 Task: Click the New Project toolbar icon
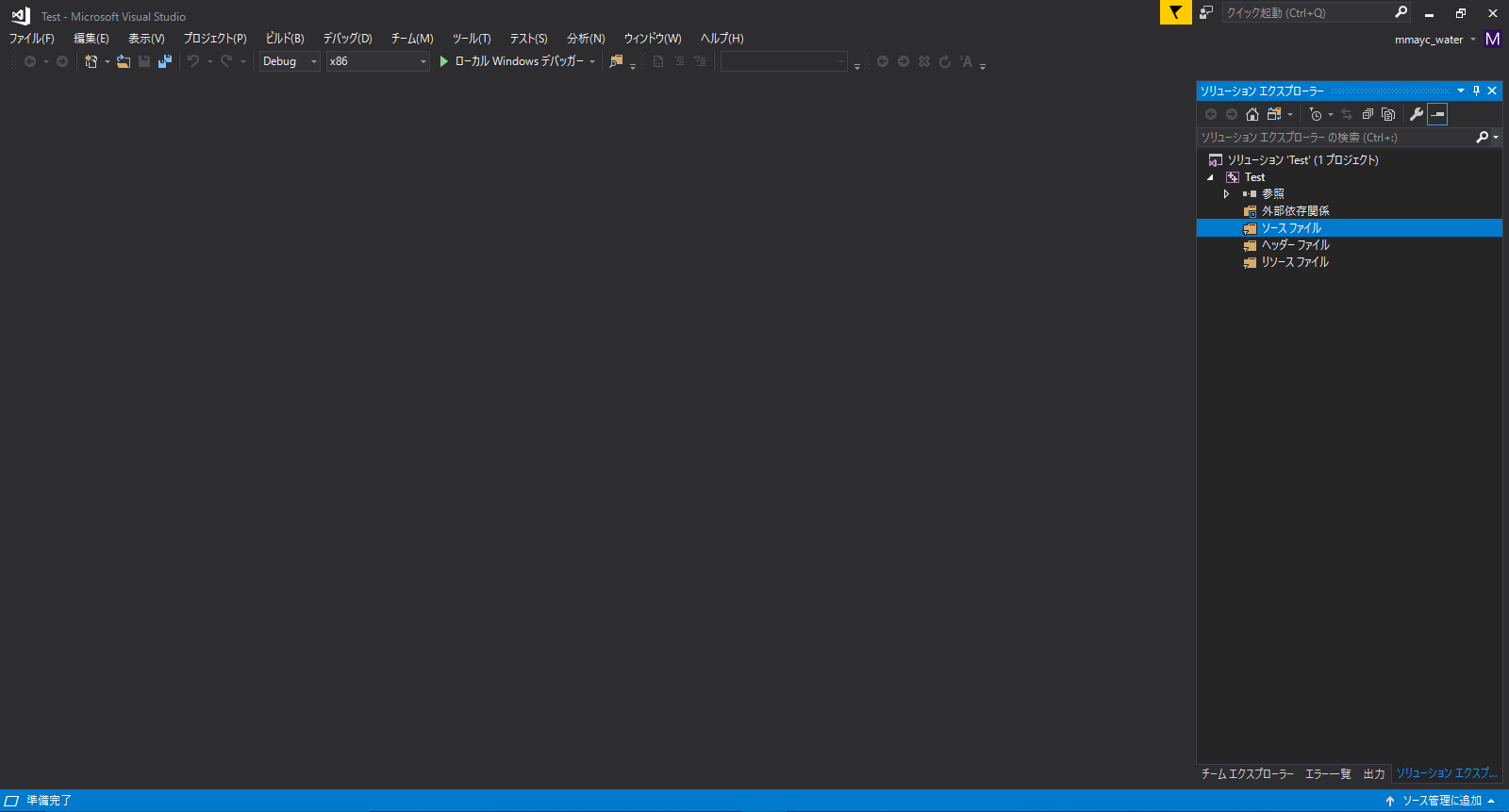pos(91,61)
